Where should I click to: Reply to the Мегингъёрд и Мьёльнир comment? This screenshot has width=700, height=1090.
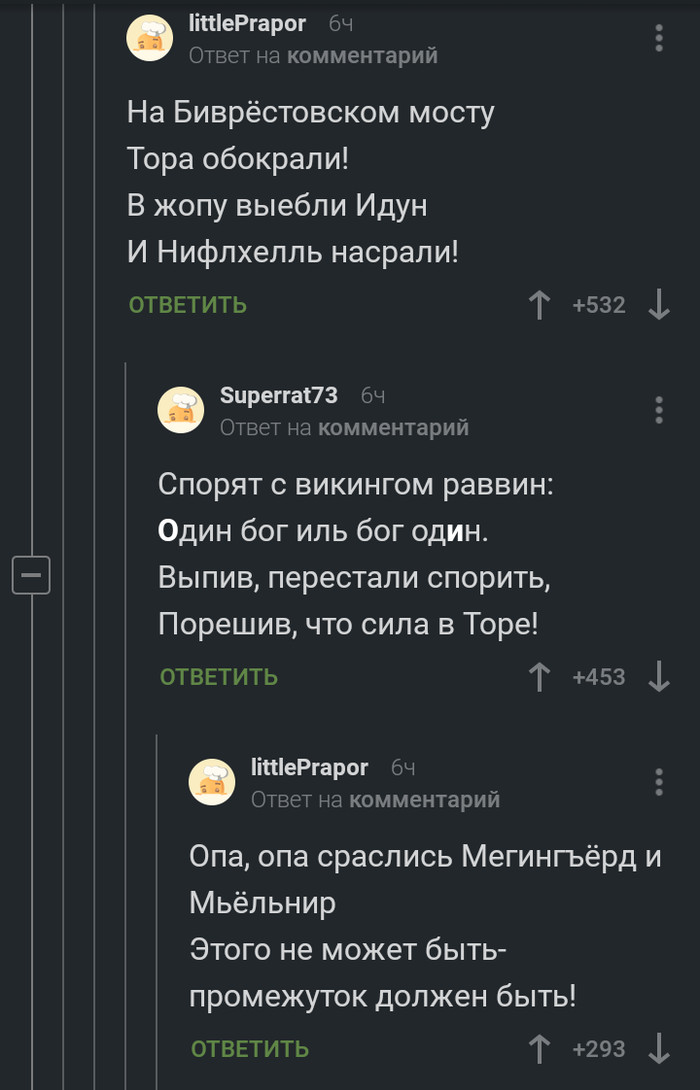[x=250, y=1049]
